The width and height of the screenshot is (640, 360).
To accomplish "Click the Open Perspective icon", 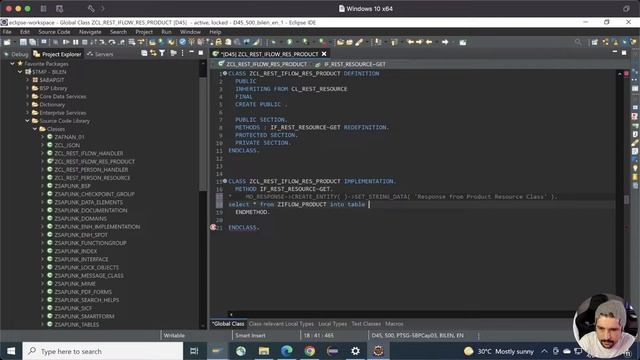I will click(595, 42).
